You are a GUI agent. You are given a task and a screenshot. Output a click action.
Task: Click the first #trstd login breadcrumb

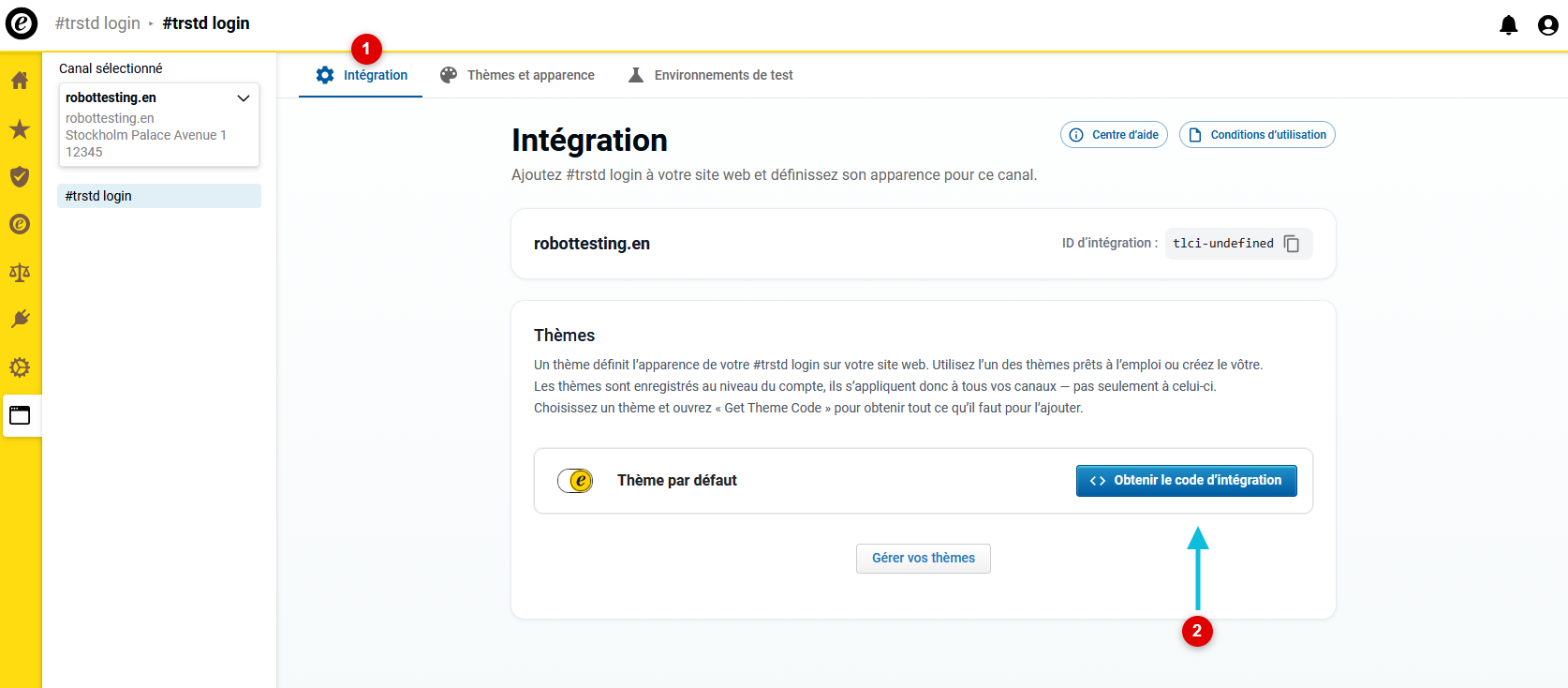[97, 23]
